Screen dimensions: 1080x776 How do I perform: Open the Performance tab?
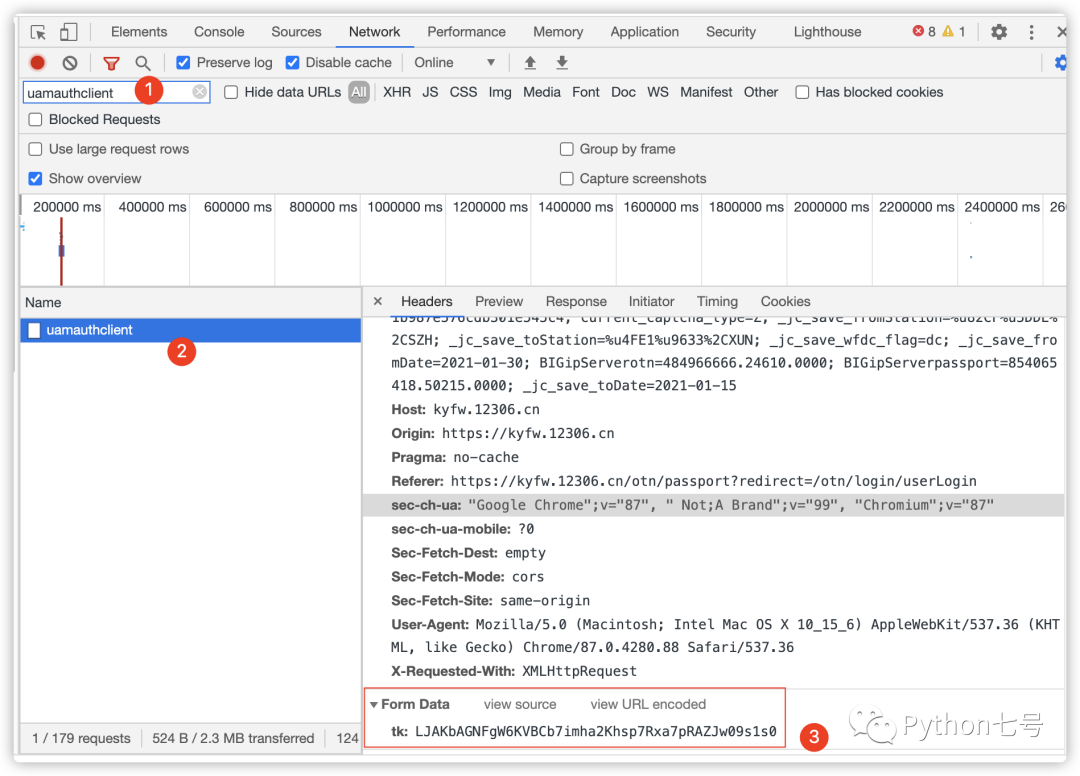[x=466, y=32]
